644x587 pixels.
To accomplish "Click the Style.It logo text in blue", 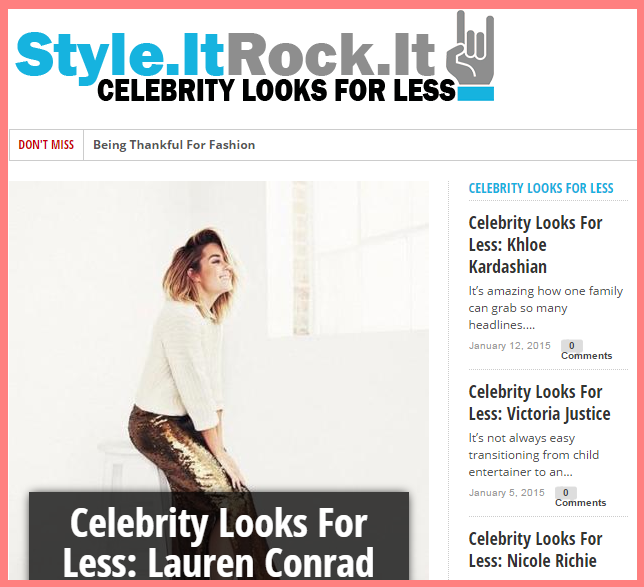I will click(120, 55).
